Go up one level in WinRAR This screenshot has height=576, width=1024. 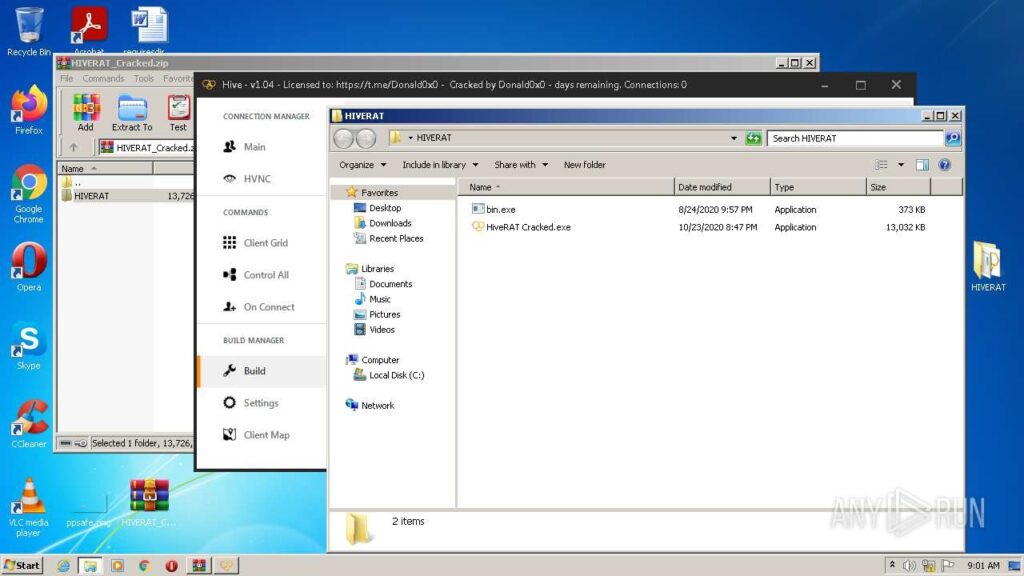click(x=73, y=148)
